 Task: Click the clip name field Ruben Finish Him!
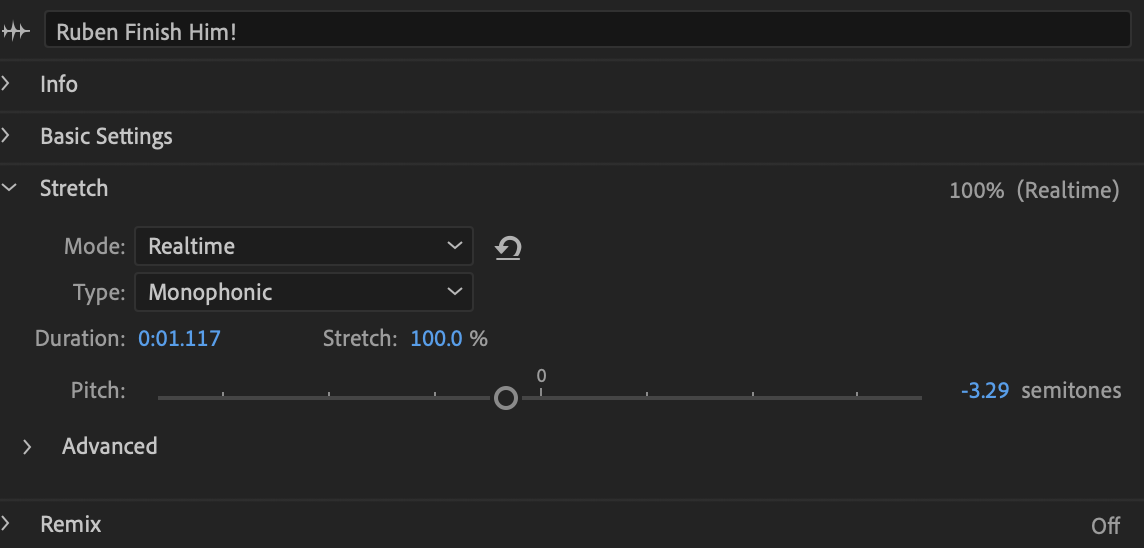(587, 32)
